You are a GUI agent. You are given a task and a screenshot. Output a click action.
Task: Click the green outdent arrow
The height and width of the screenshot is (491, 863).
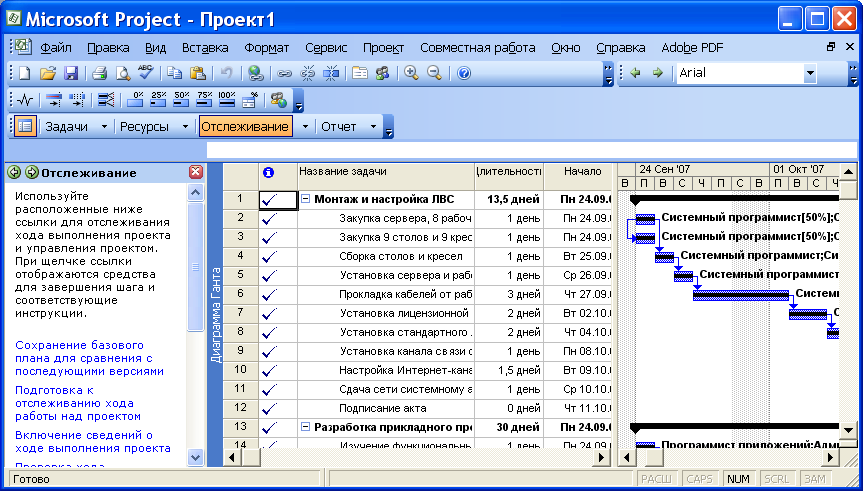636,73
